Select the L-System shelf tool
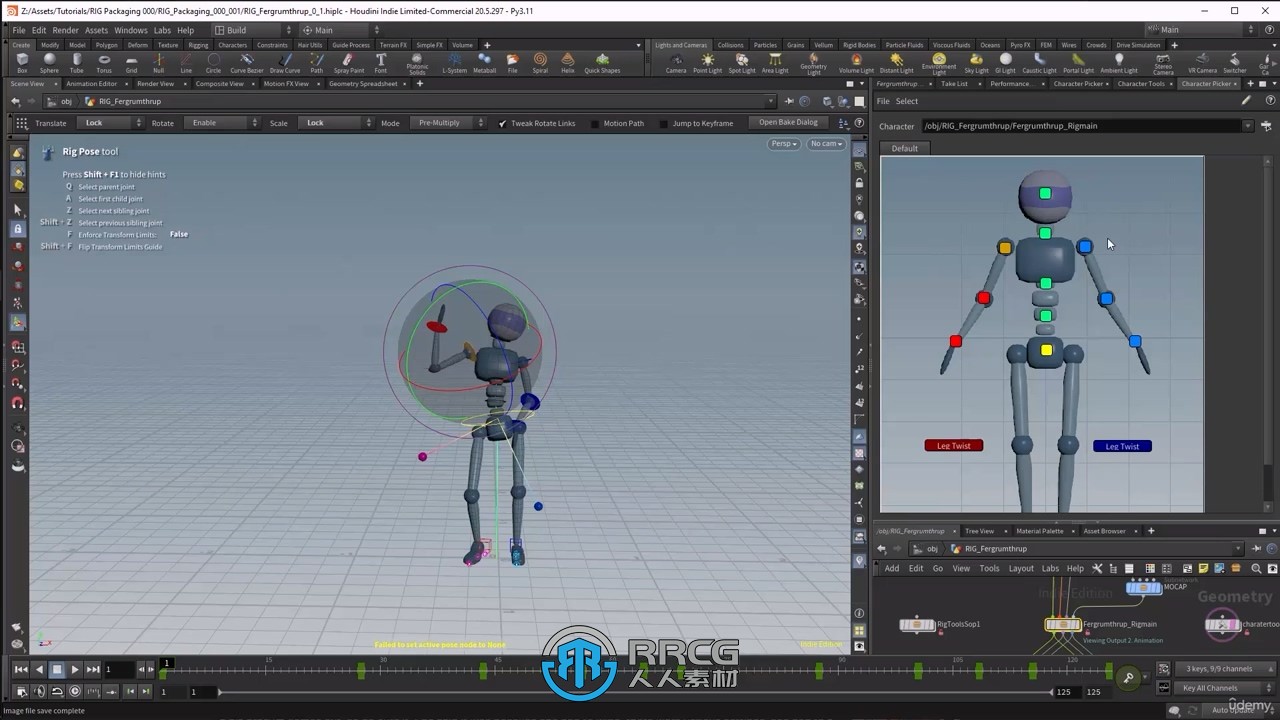 pos(454,63)
